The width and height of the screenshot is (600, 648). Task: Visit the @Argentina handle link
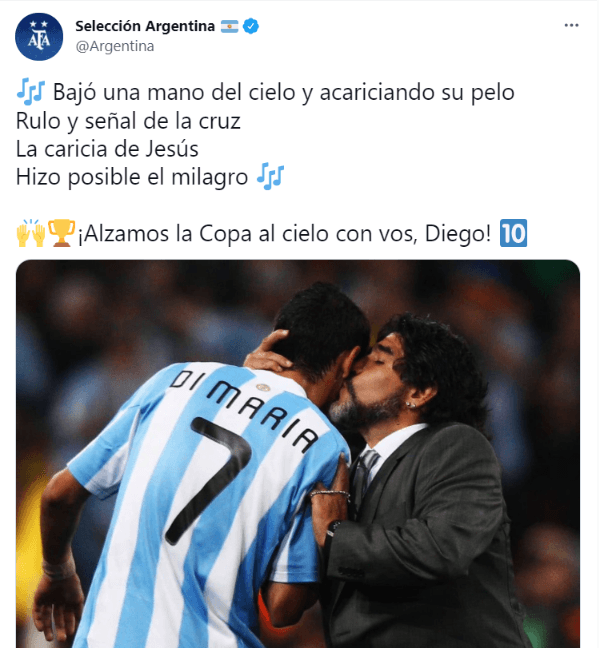click(115, 46)
